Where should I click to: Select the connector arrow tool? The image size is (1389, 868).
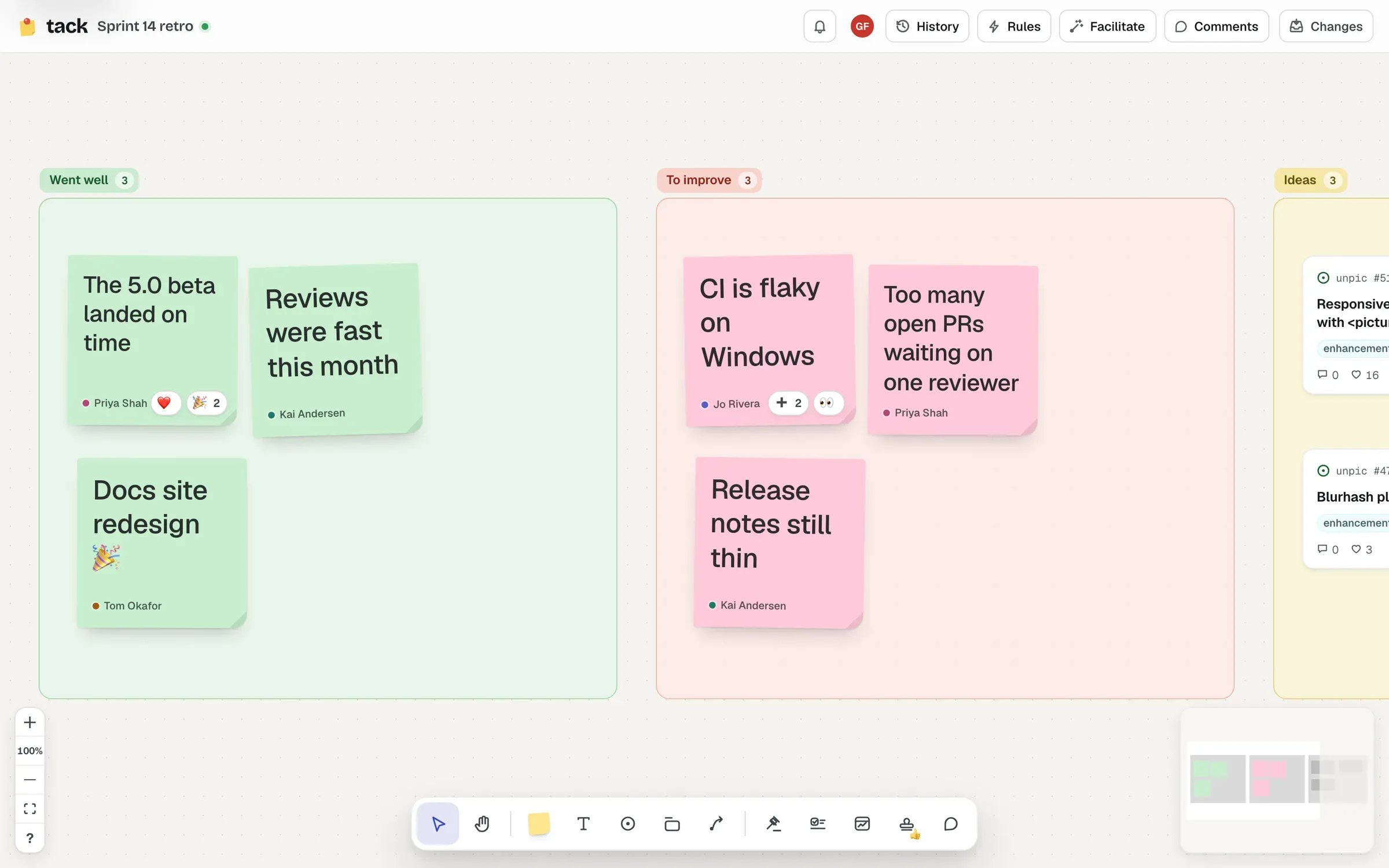[716, 823]
